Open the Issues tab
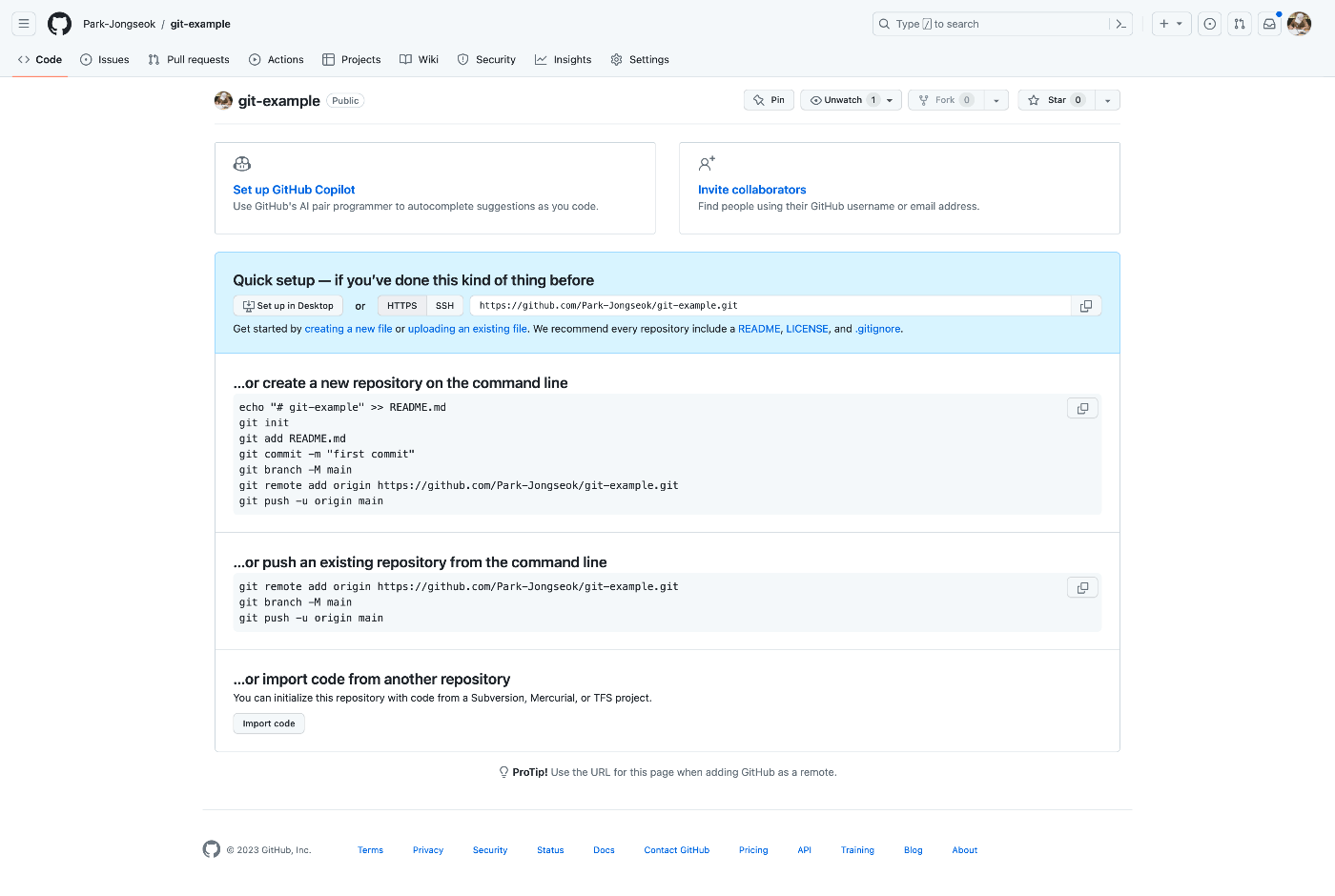Image resolution: width=1335 pixels, height=896 pixels. [105, 59]
